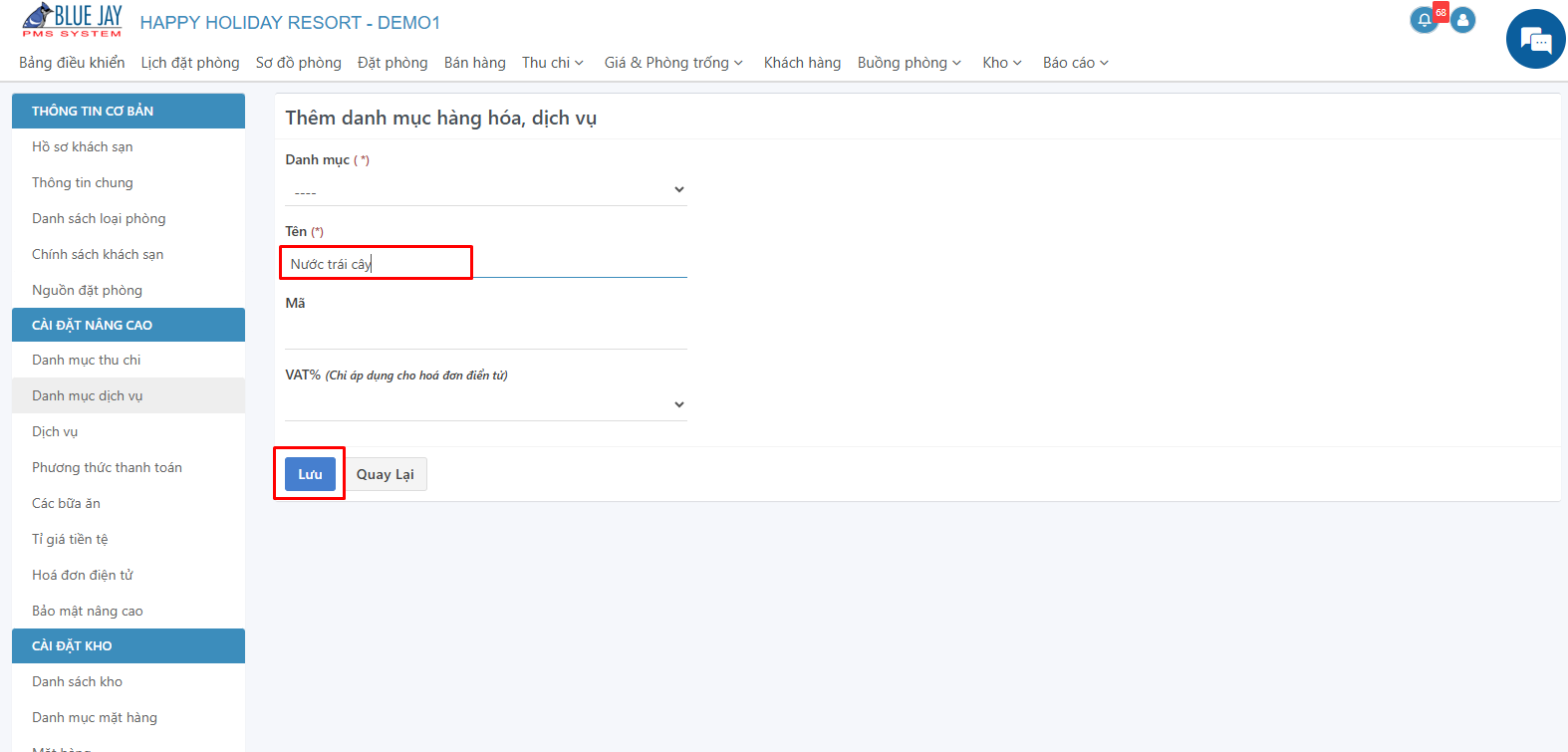Open Phương thức thanh toán
This screenshot has width=1568, height=752.
coord(129,467)
